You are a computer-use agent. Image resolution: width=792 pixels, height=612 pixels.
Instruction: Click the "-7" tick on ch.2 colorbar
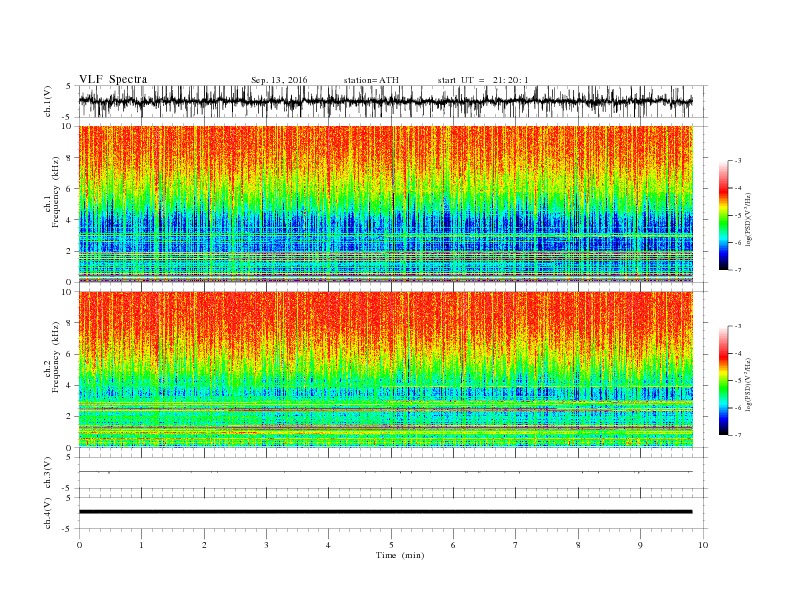point(737,435)
